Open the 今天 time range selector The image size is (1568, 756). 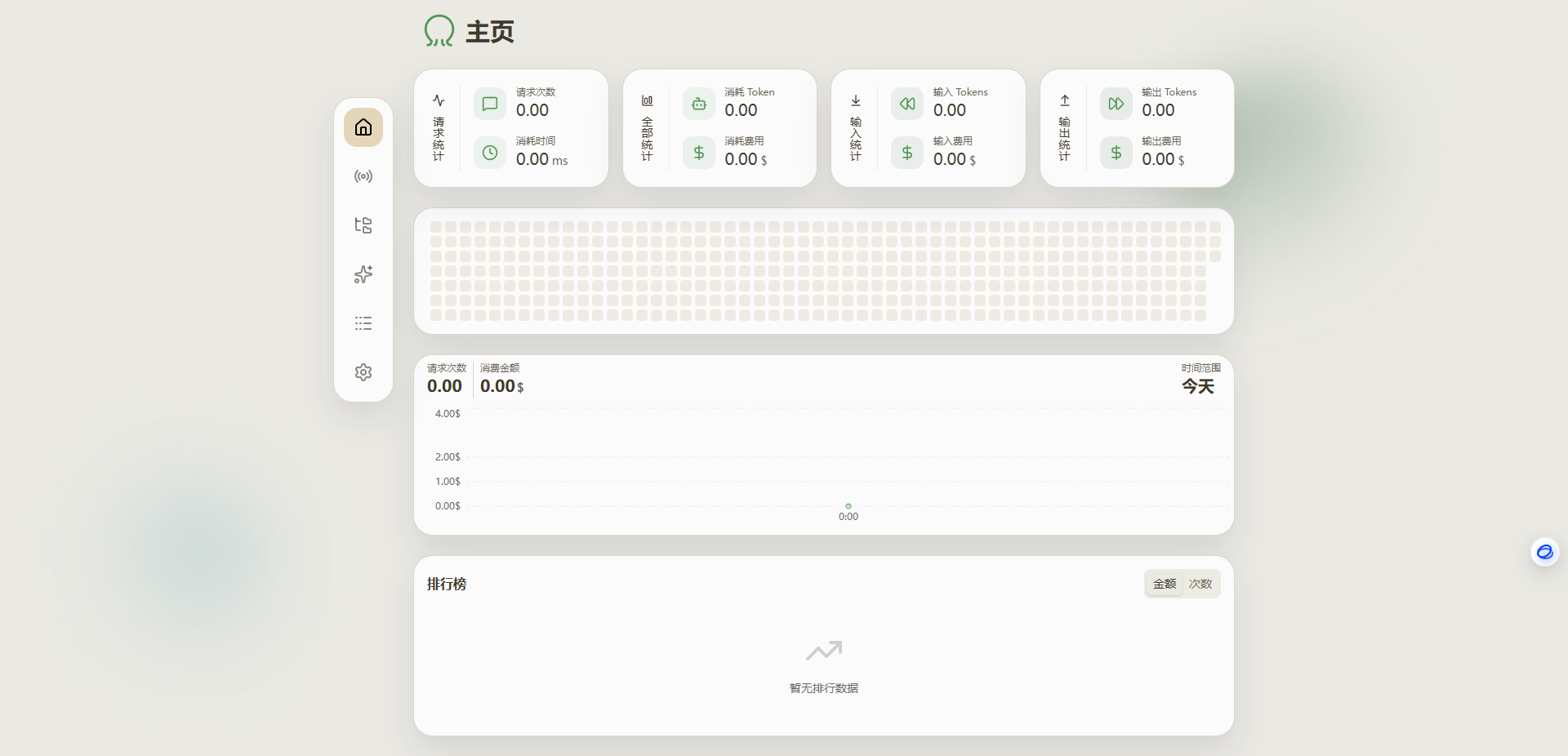[1198, 386]
